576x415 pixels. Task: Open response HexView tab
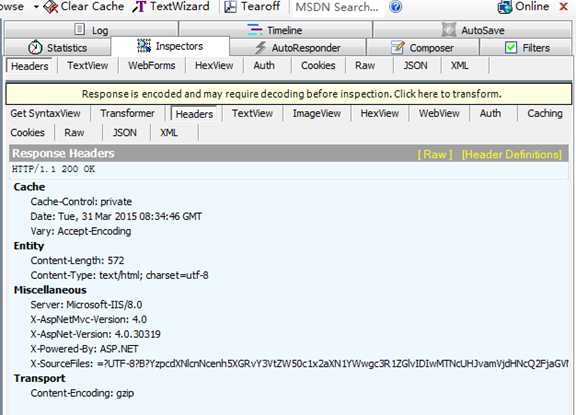coord(379,113)
